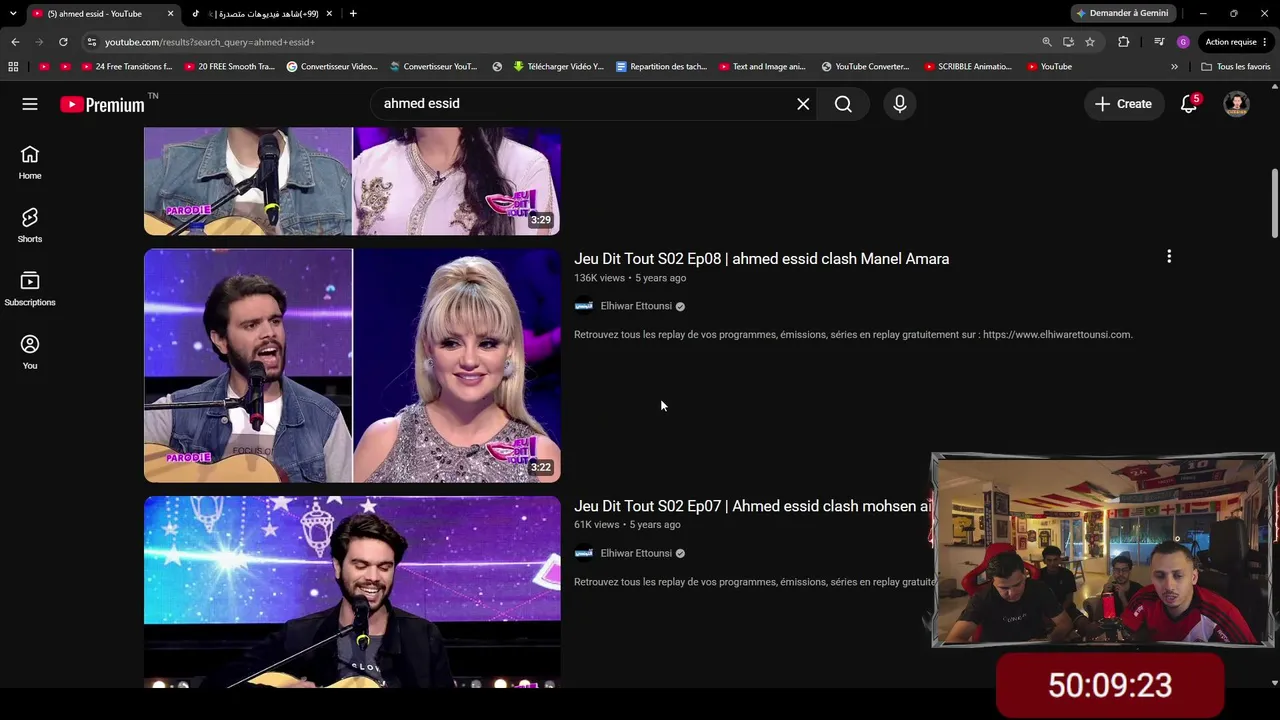Open the media control icon in toolbar
This screenshot has width=1280, height=720.
(x=1159, y=42)
